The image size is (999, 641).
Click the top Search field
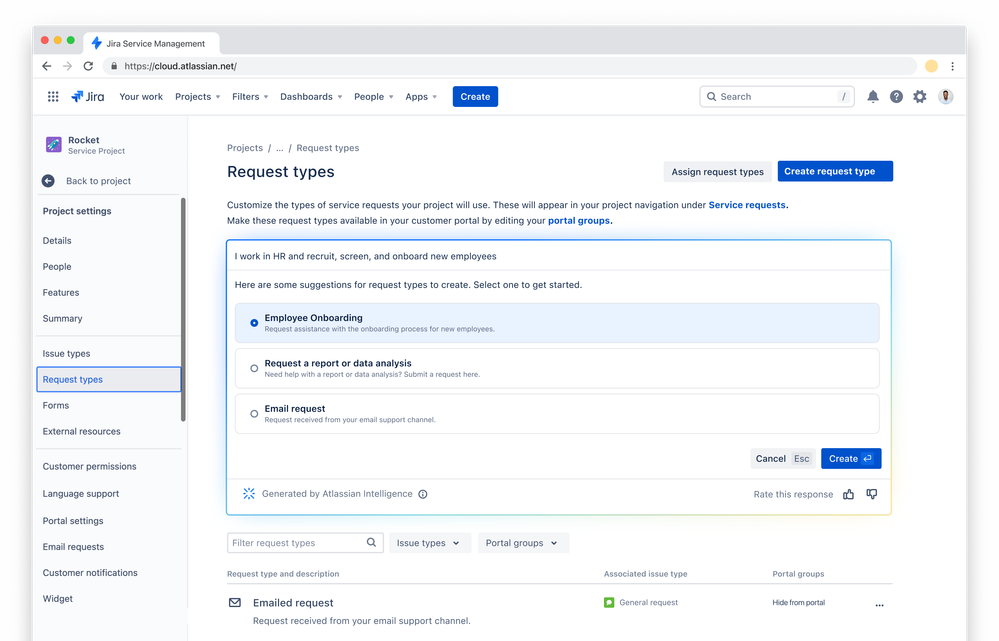(777, 97)
